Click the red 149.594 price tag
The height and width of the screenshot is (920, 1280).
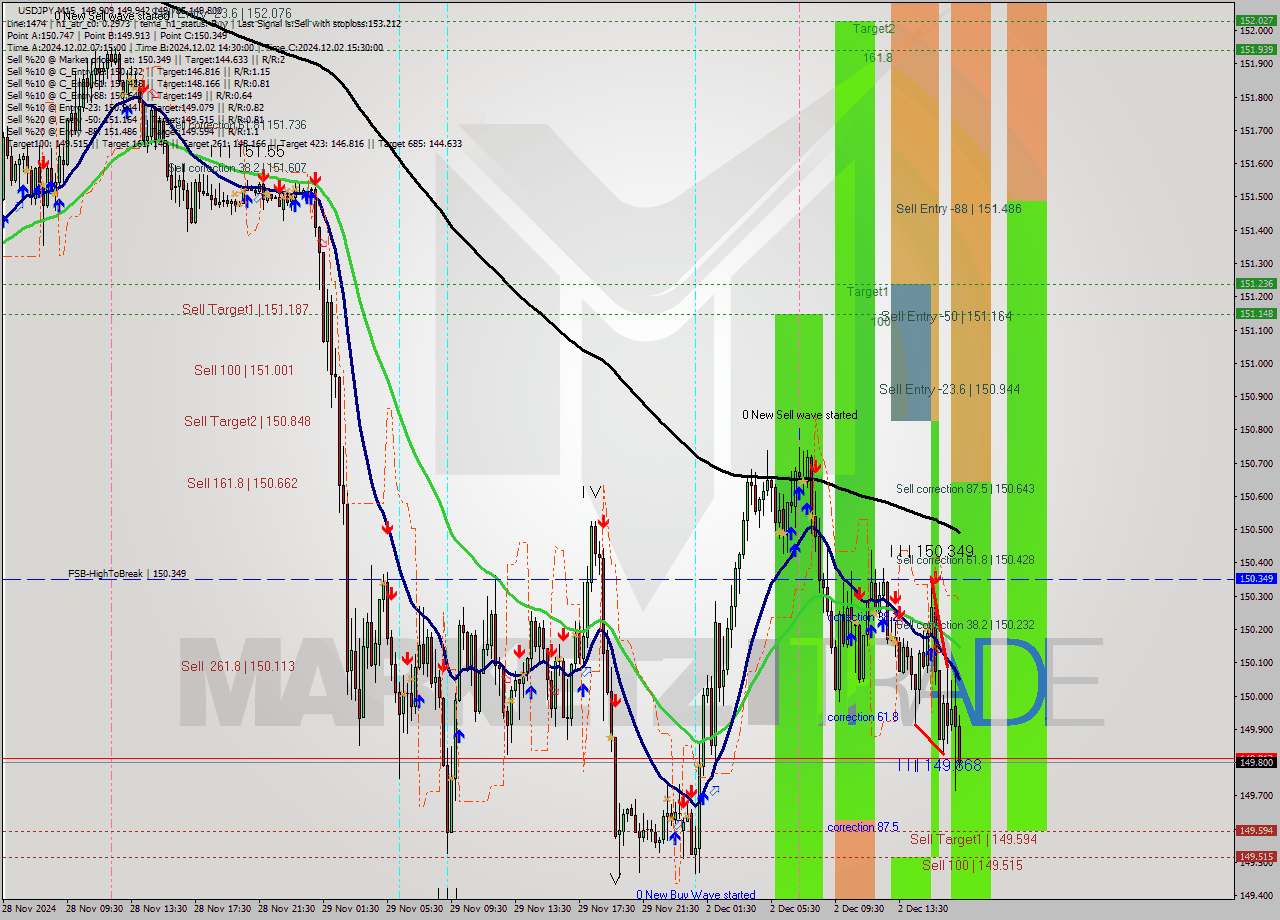click(x=1256, y=830)
